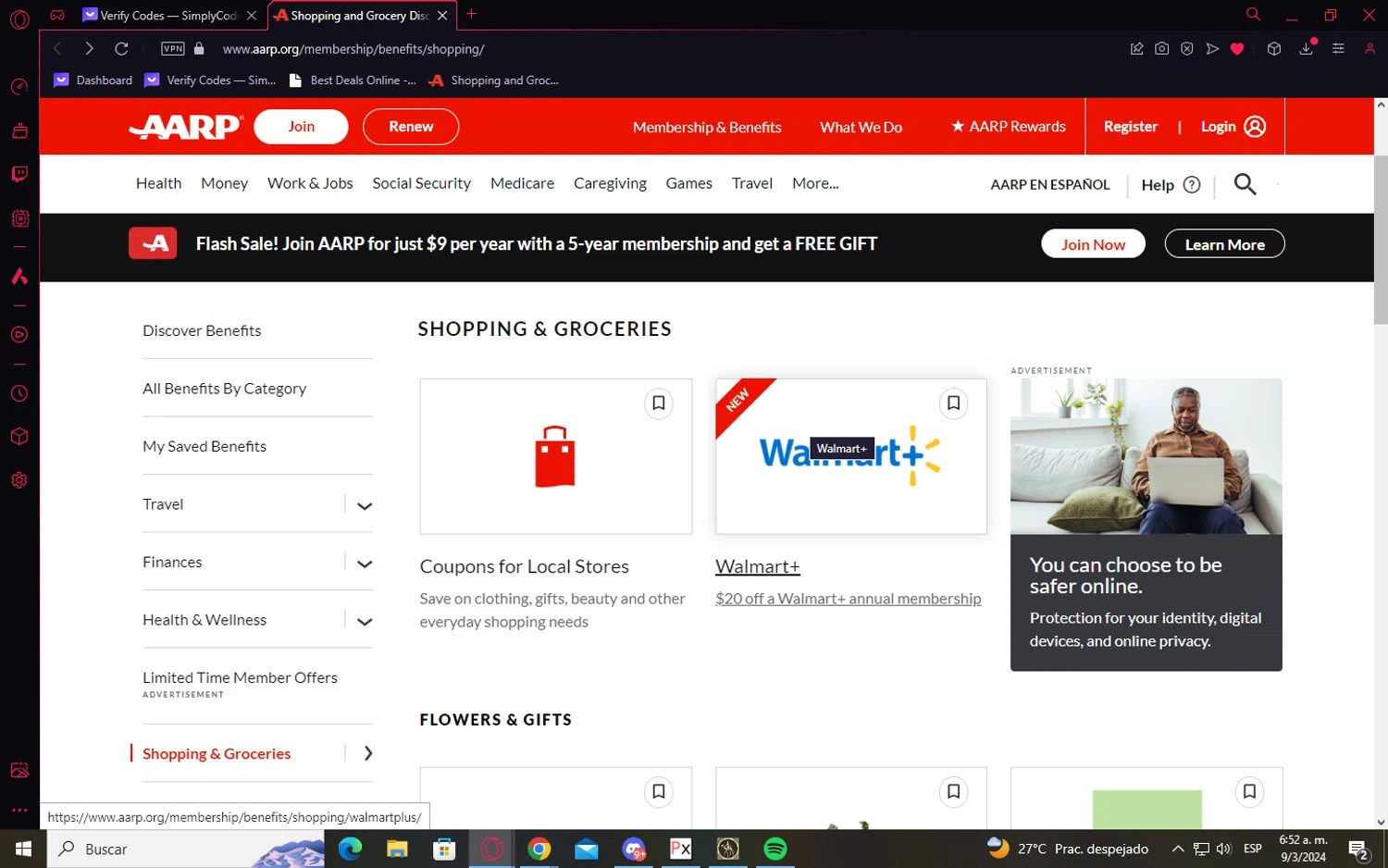
Task: Go back using browser back arrow
Action: (x=57, y=48)
